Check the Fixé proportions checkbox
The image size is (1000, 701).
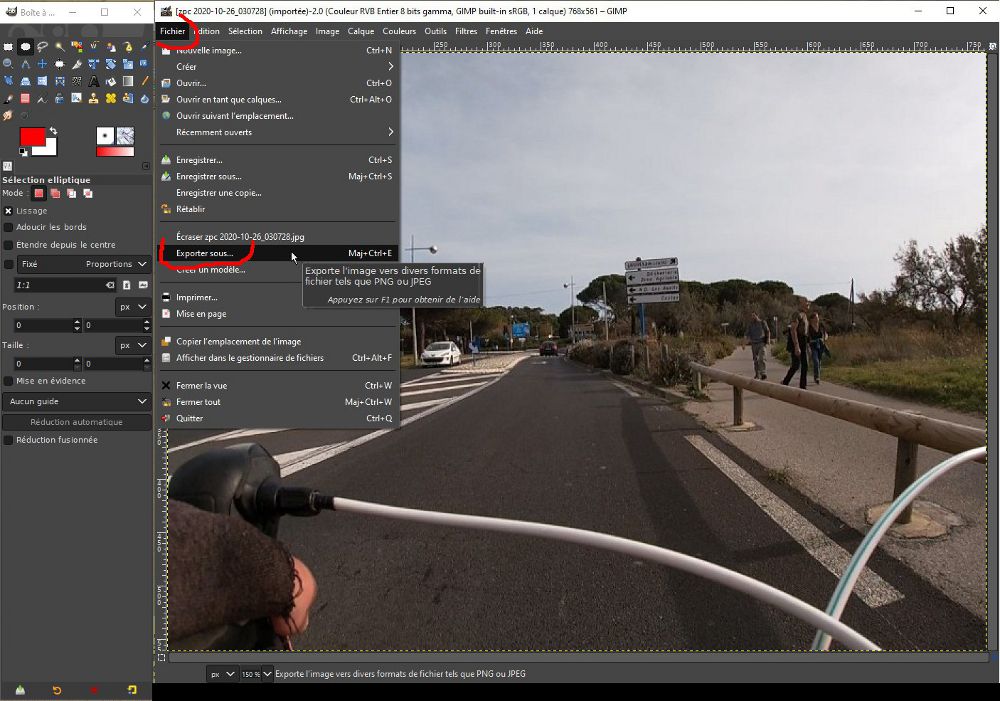pos(8,264)
